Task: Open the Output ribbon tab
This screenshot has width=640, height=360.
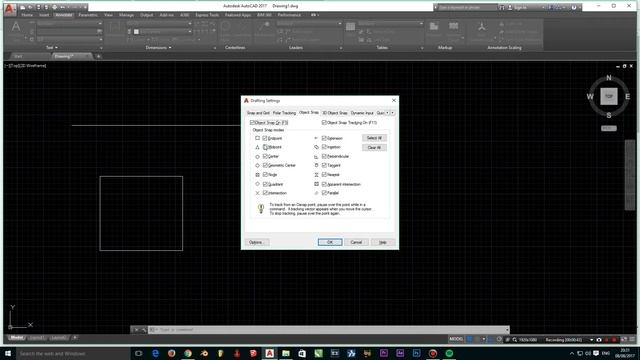Action: (147, 15)
